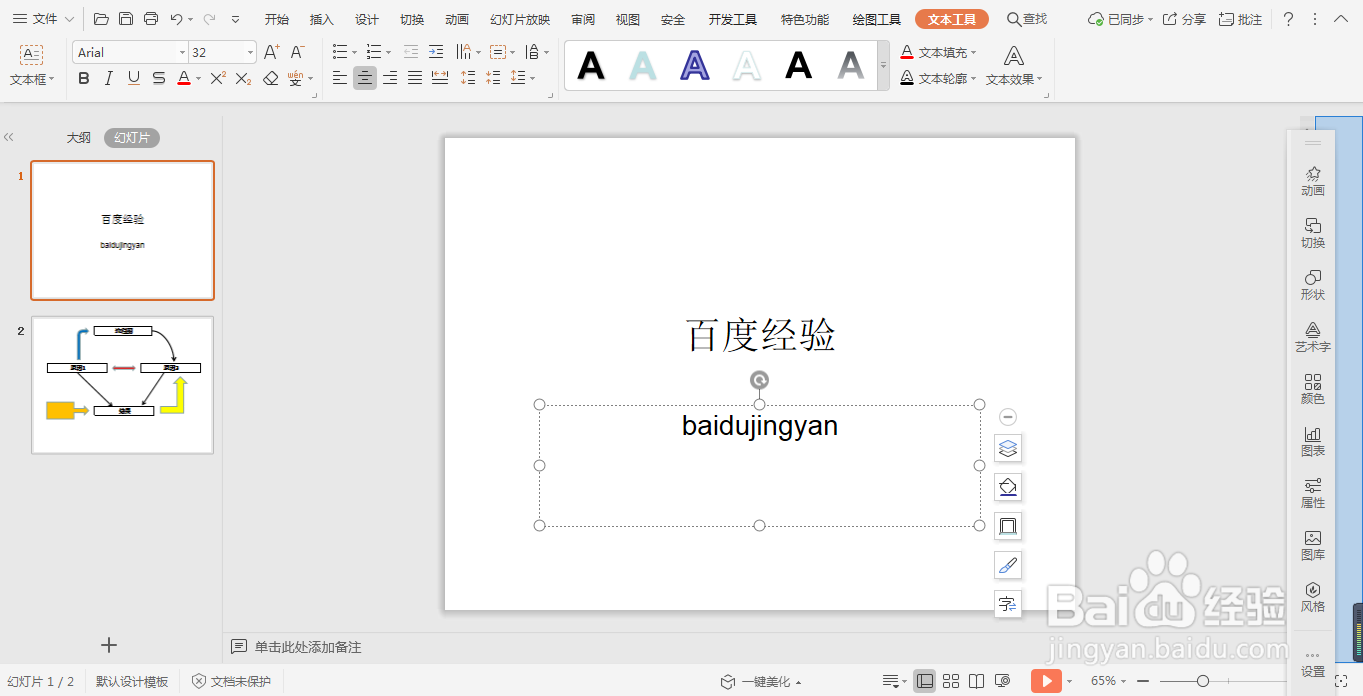Click the 查找 Find button
Viewport: 1363px width, 696px height.
point(1027,19)
